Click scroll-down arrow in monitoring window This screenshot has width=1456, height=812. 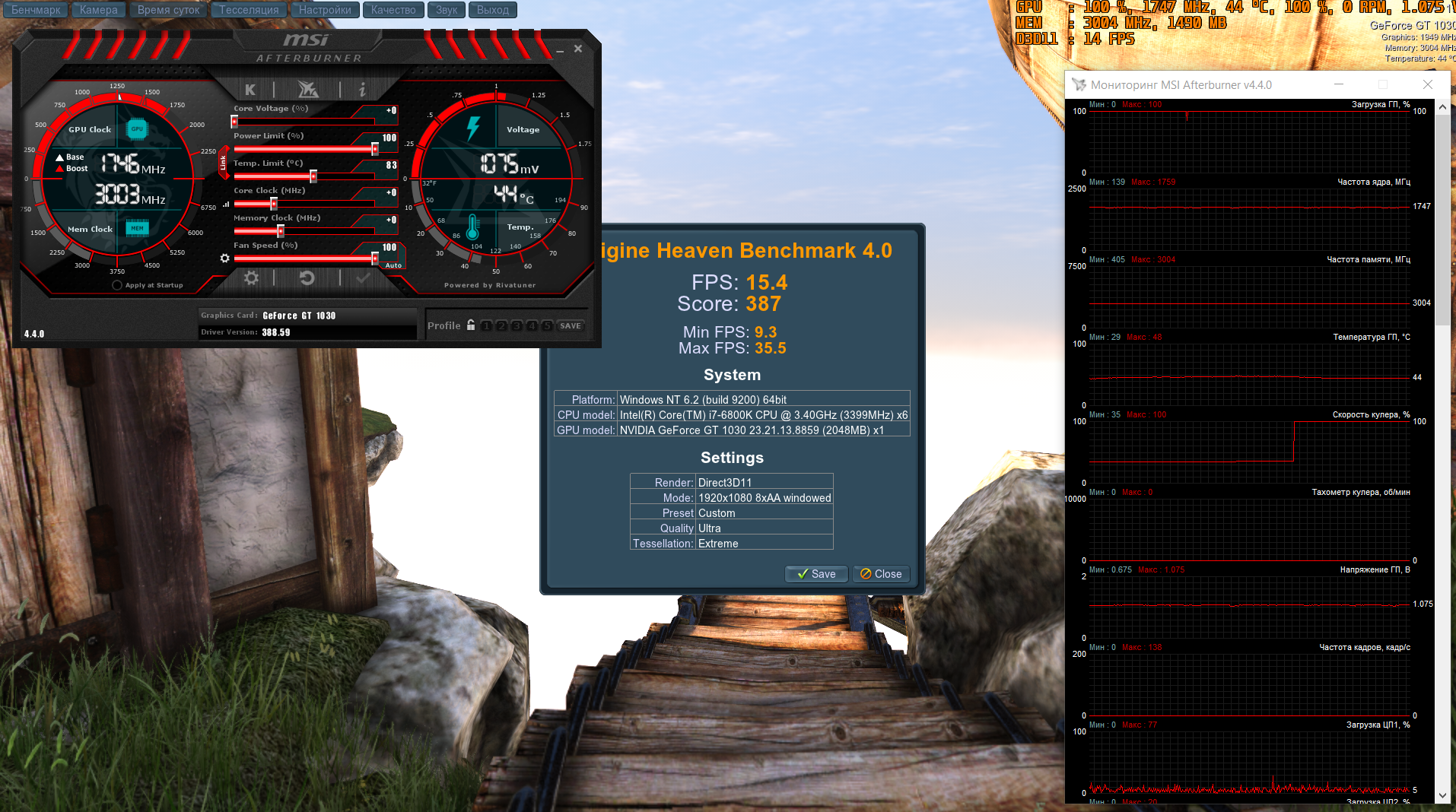(1443, 796)
